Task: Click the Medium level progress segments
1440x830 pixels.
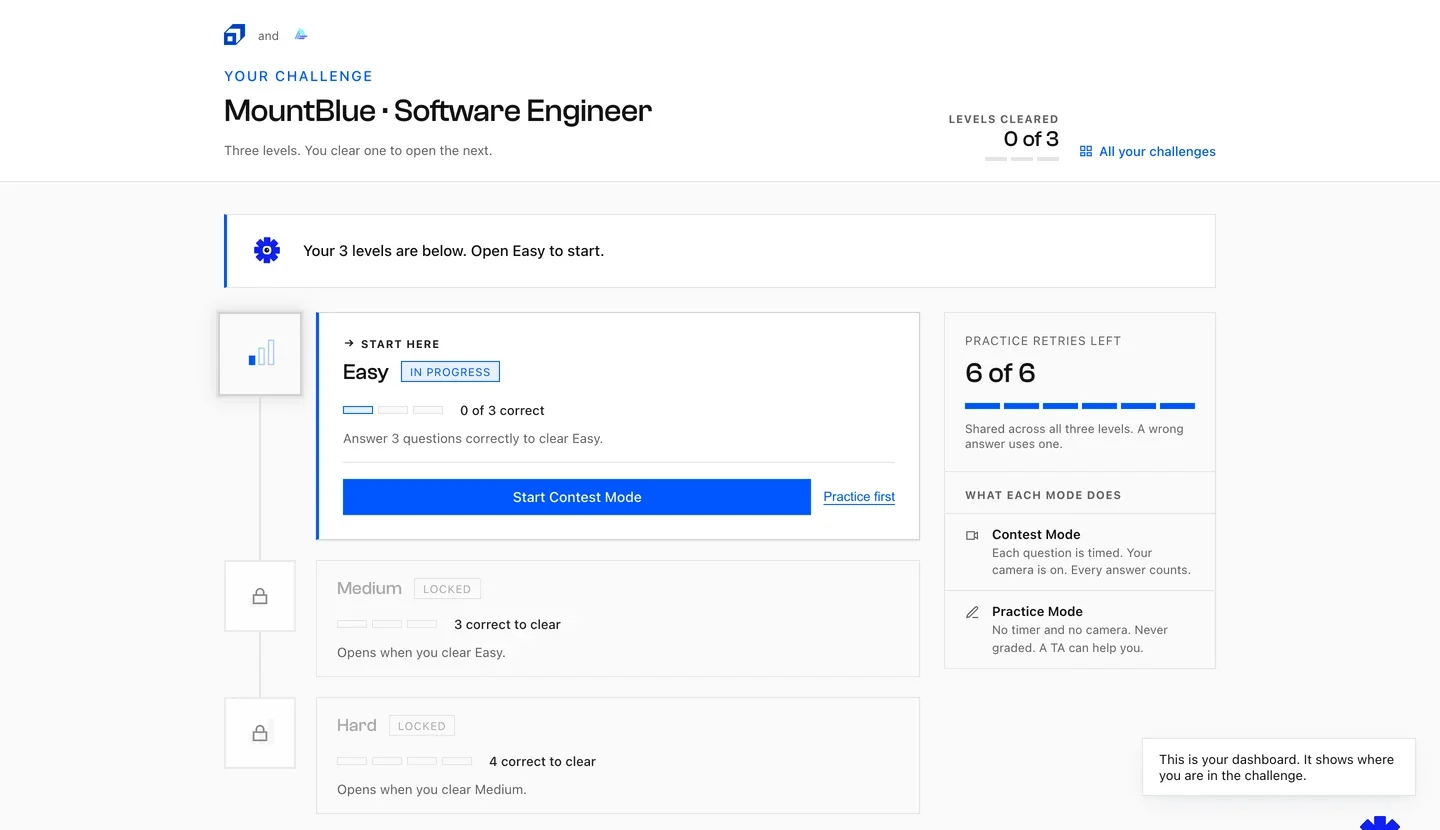Action: click(387, 624)
